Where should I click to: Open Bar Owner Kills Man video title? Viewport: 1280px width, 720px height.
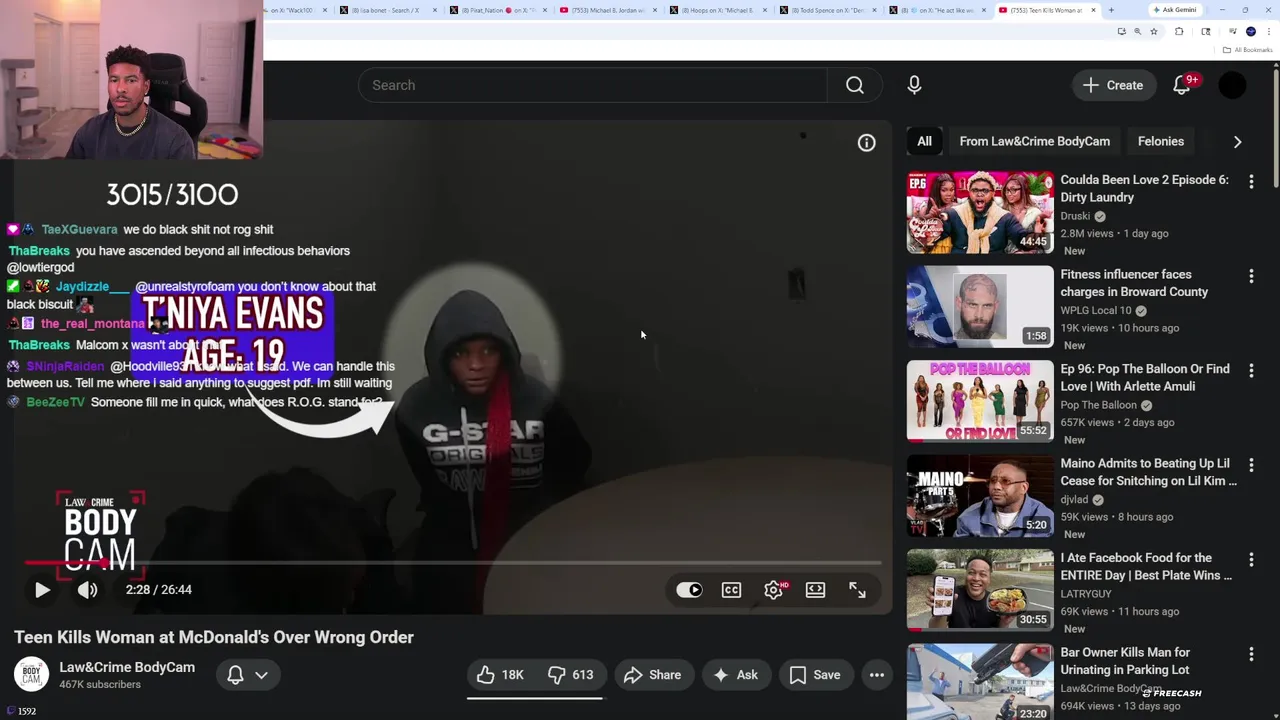click(1125, 661)
